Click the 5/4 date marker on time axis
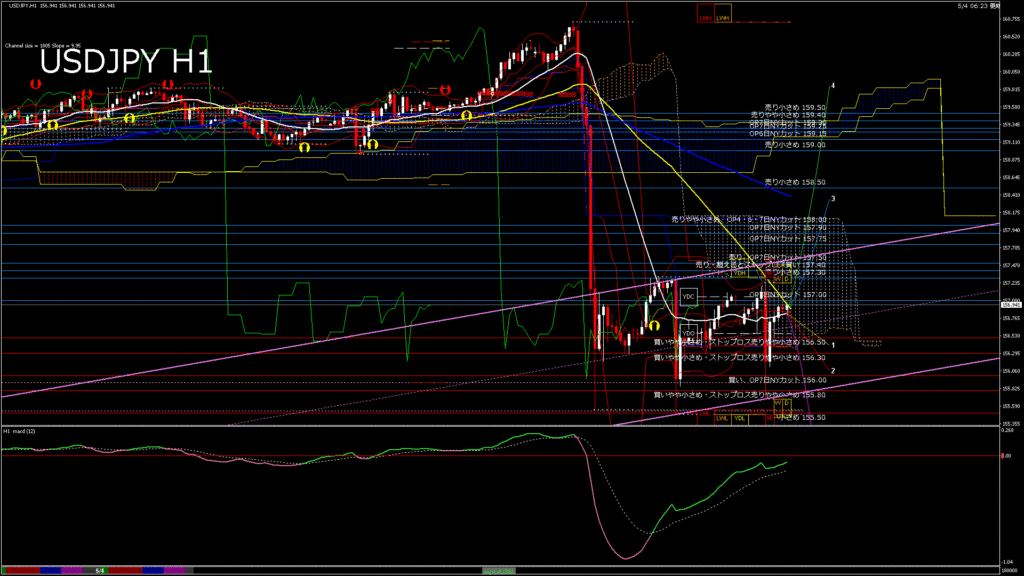 (100, 571)
